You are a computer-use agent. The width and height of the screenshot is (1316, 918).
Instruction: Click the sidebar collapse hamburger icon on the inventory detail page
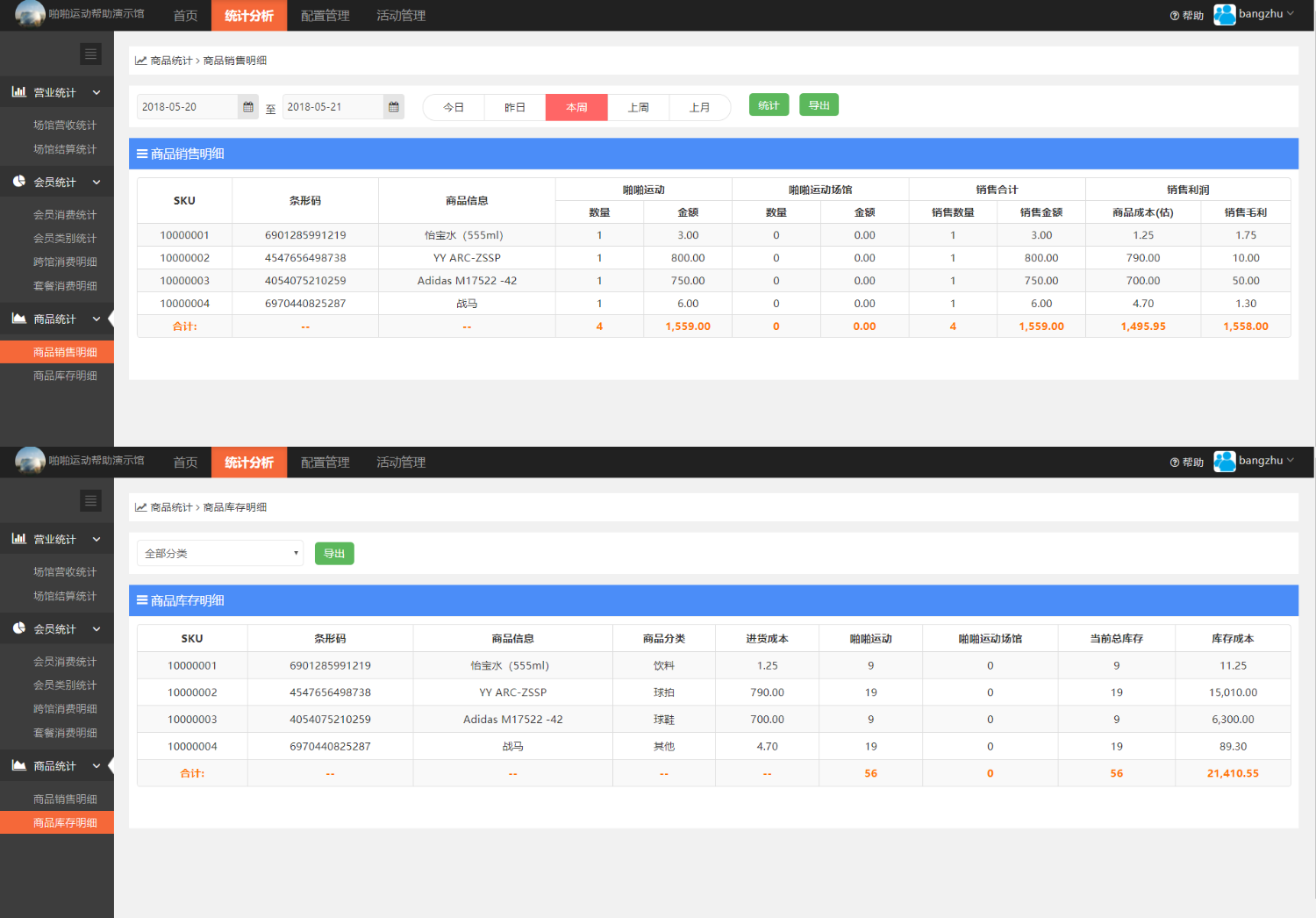tap(90, 501)
